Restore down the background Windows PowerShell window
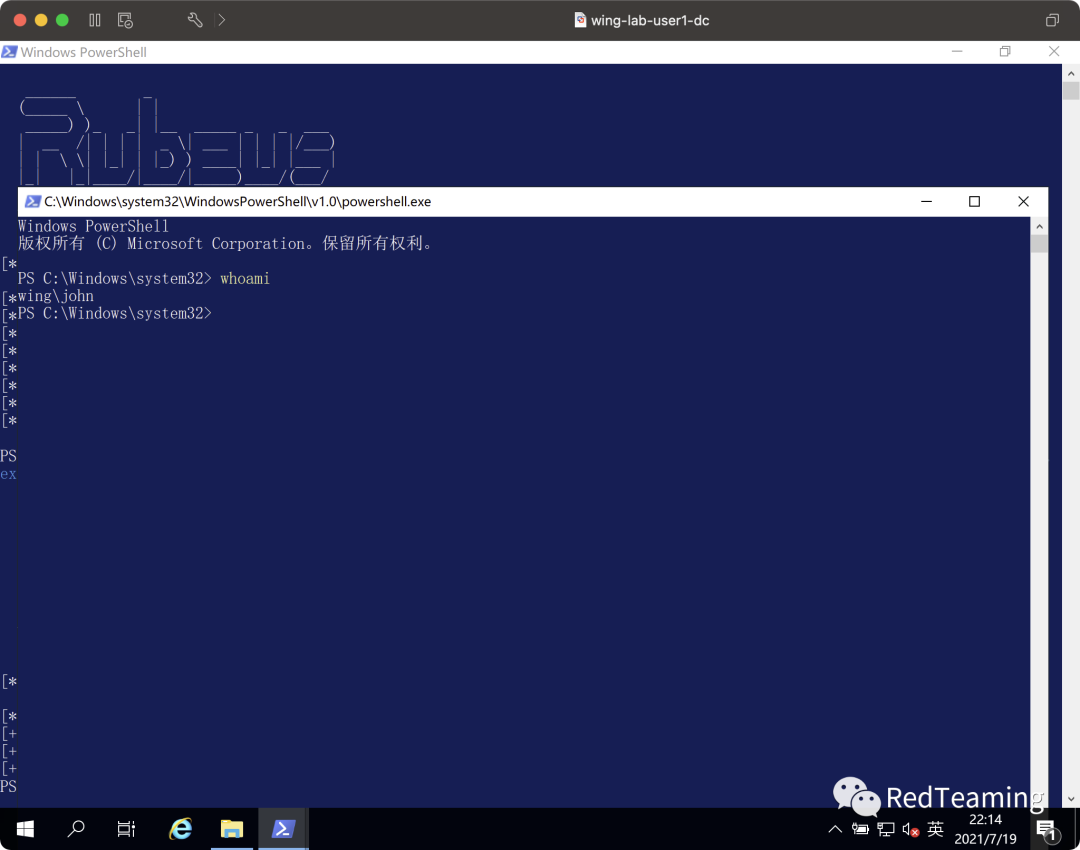Image resolution: width=1080 pixels, height=850 pixels. [x=1005, y=52]
